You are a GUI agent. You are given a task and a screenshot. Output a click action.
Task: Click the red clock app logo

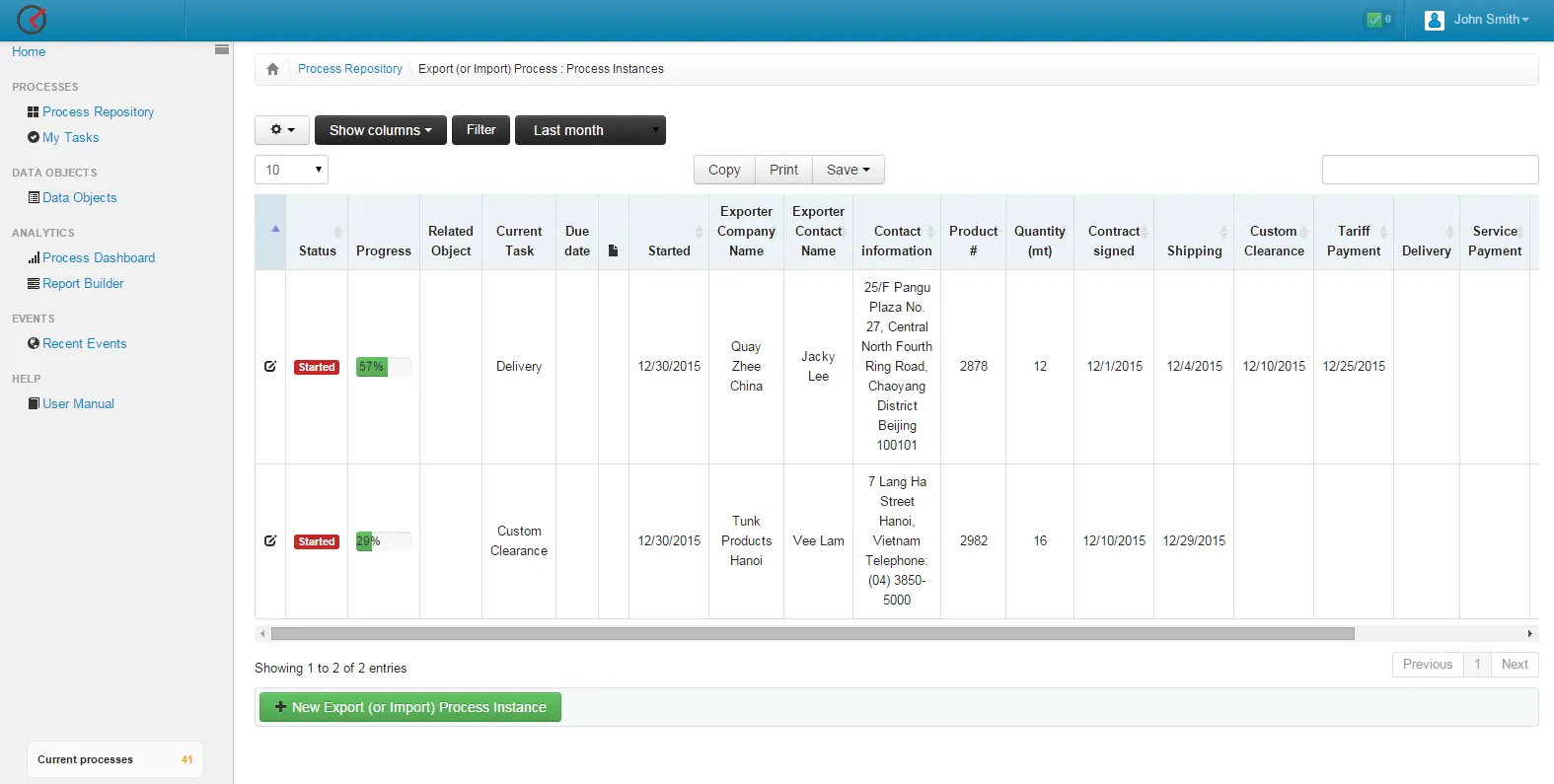(32, 19)
